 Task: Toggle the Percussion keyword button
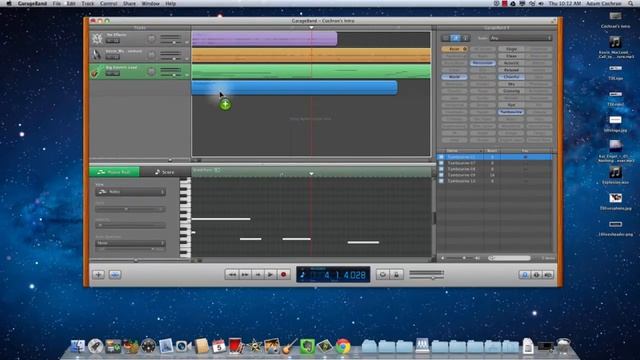tap(483, 63)
